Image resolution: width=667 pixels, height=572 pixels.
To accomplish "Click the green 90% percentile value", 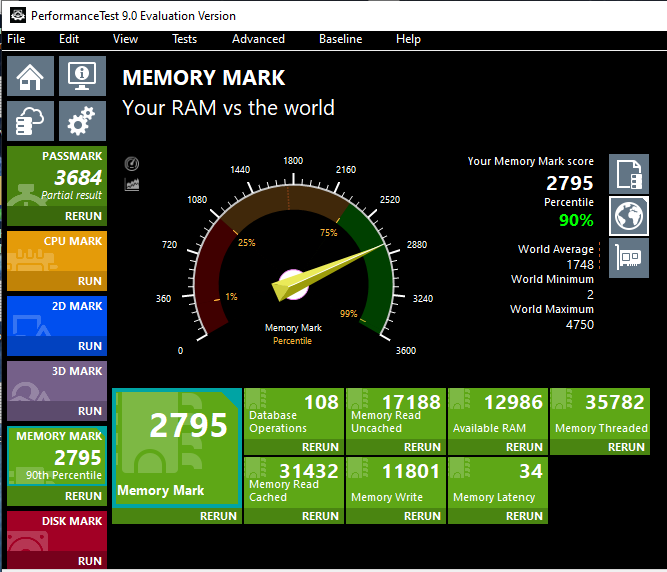I will pyautogui.click(x=576, y=220).
